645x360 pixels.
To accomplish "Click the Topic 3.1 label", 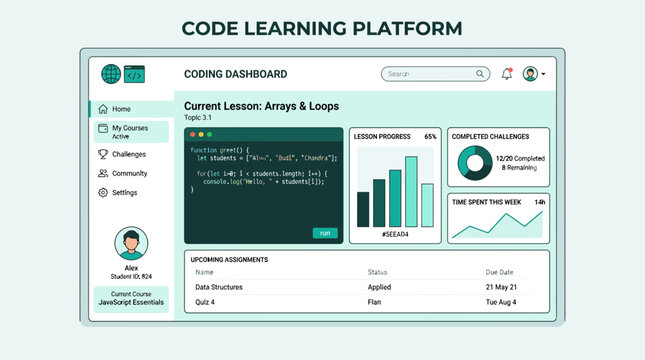I will point(198,118).
